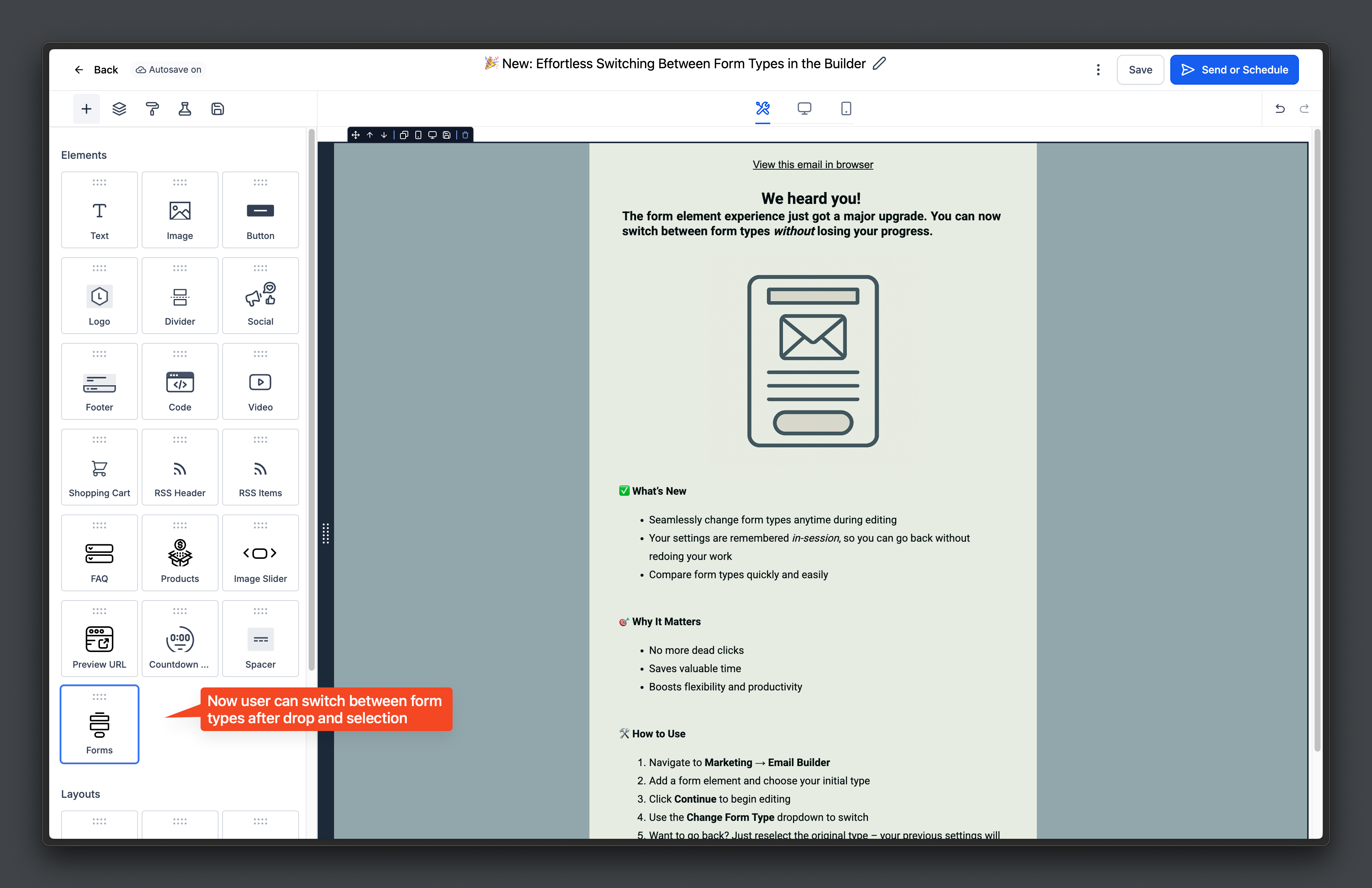
Task: Select the Image element
Action: (180, 210)
